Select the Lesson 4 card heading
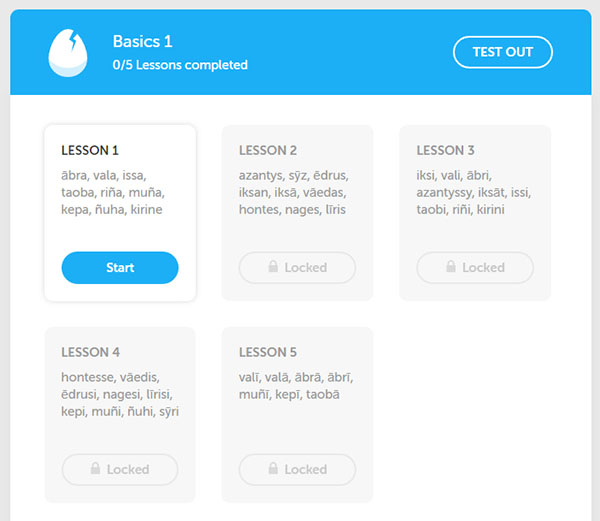600x521 pixels. pos(90,352)
